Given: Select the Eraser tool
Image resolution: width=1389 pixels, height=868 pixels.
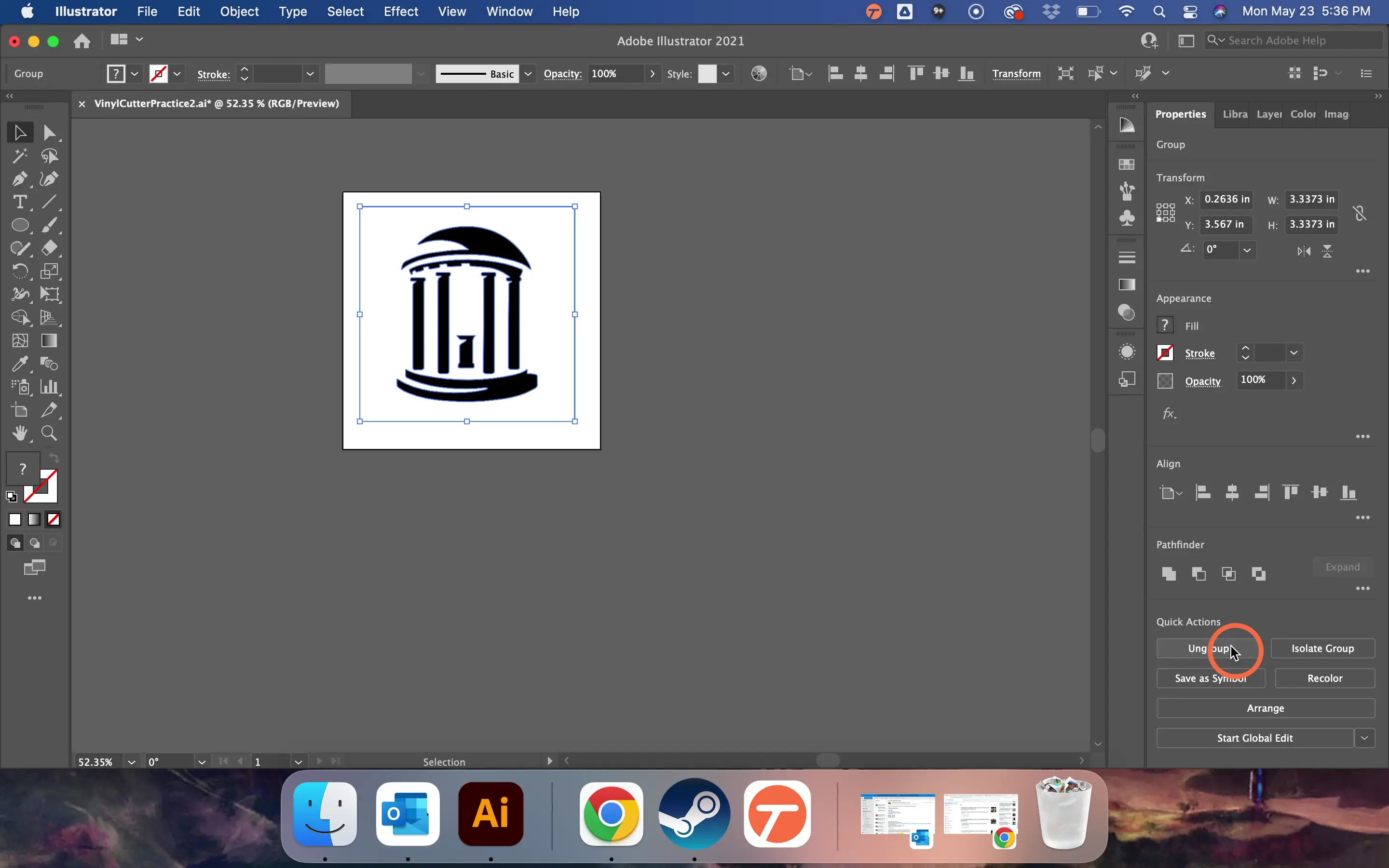Looking at the screenshot, I should [x=49, y=248].
